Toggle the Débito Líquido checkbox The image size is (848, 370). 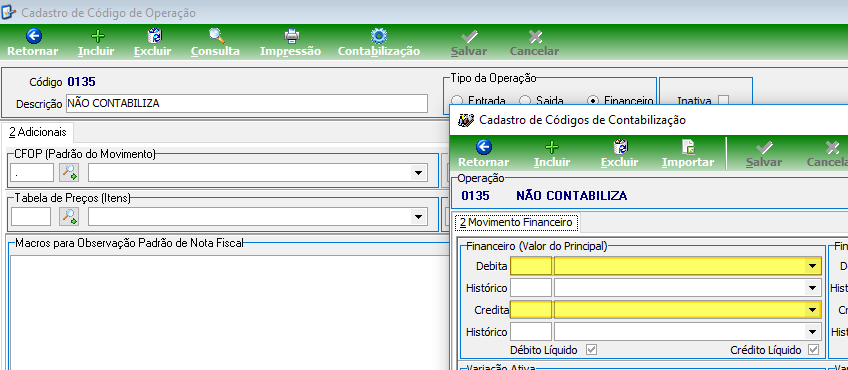coord(592,350)
